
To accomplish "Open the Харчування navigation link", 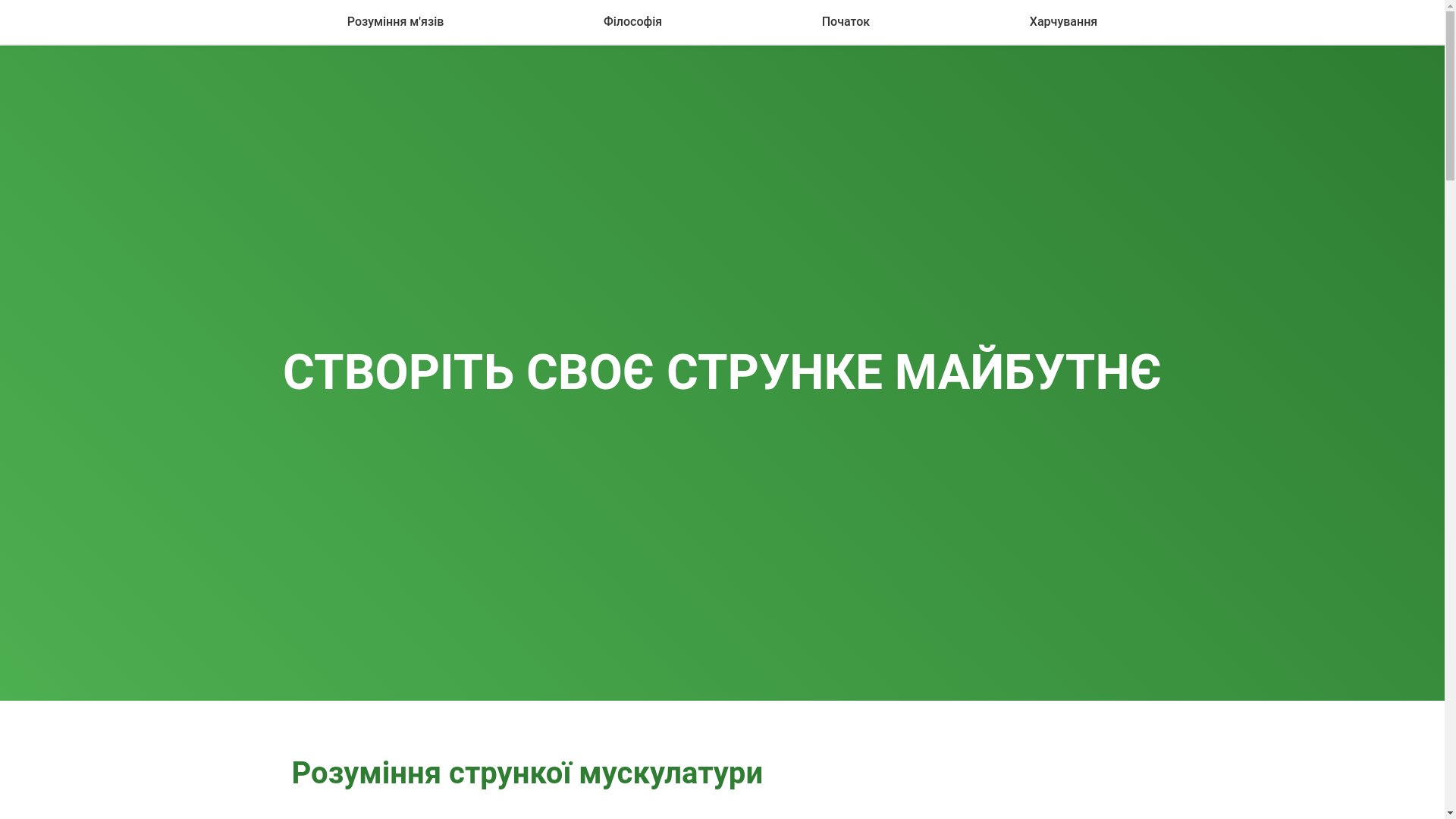I will 1063,22.
